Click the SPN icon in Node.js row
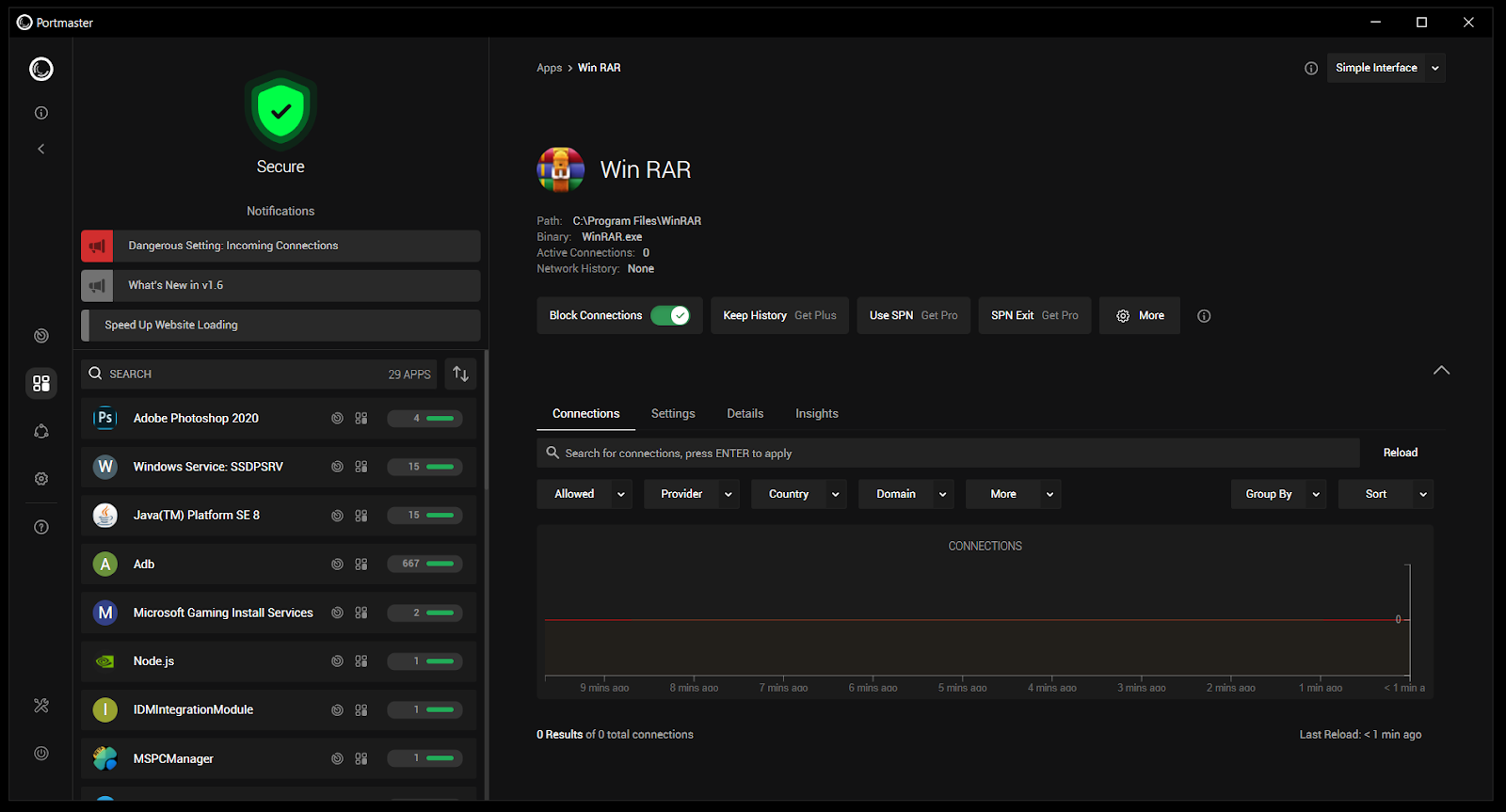The image size is (1506, 812). (x=337, y=661)
